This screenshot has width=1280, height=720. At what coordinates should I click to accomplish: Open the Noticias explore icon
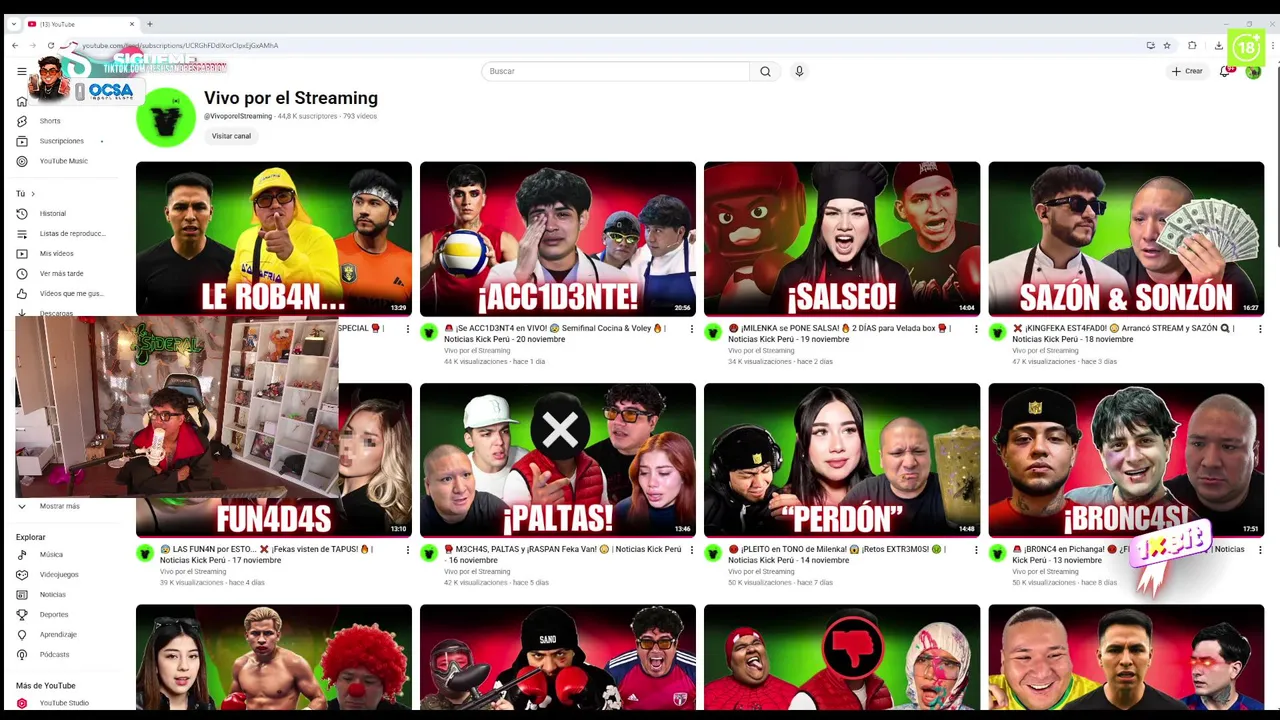click(x=21, y=594)
